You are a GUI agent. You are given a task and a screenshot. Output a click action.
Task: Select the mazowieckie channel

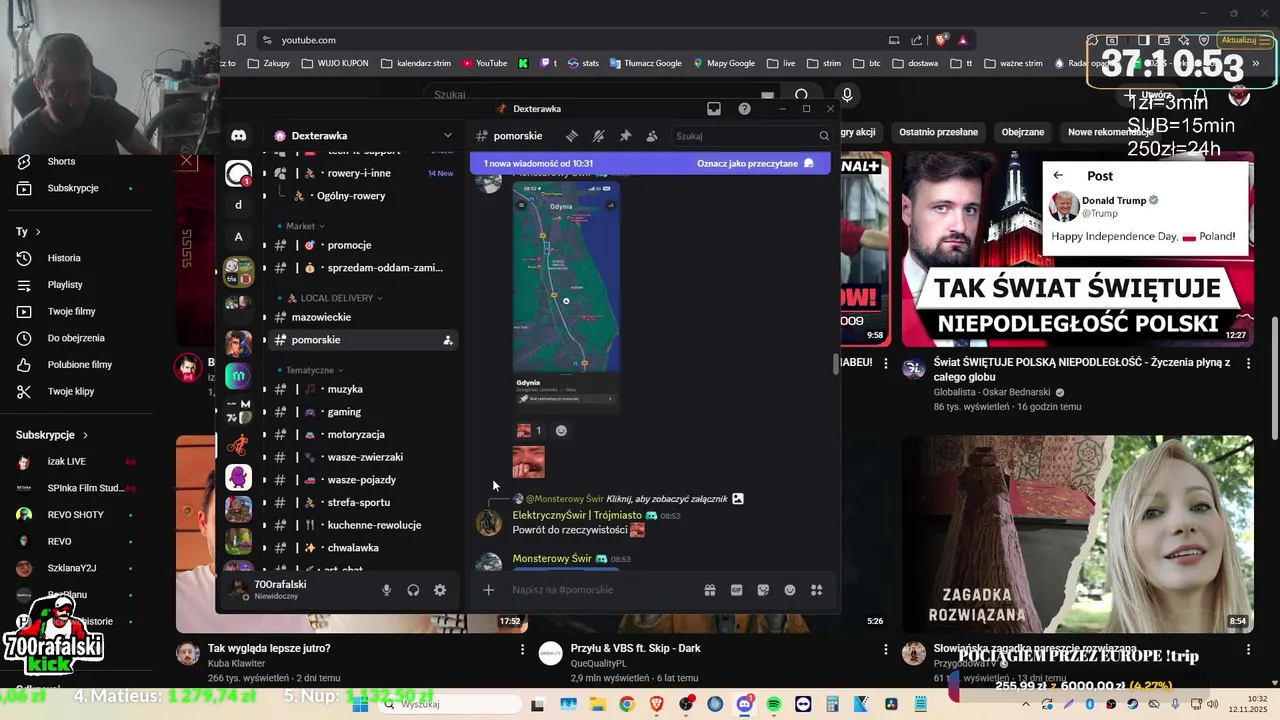(x=362, y=317)
